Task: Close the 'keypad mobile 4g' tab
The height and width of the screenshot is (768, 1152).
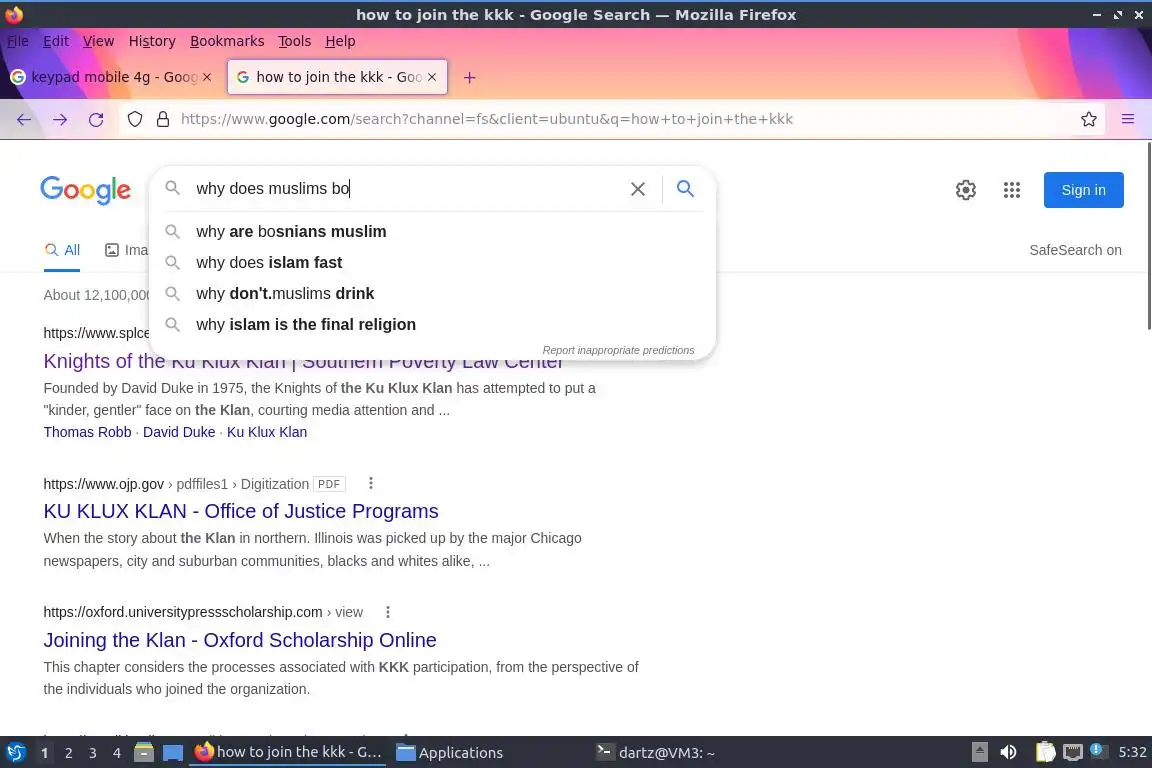Action: (x=207, y=77)
